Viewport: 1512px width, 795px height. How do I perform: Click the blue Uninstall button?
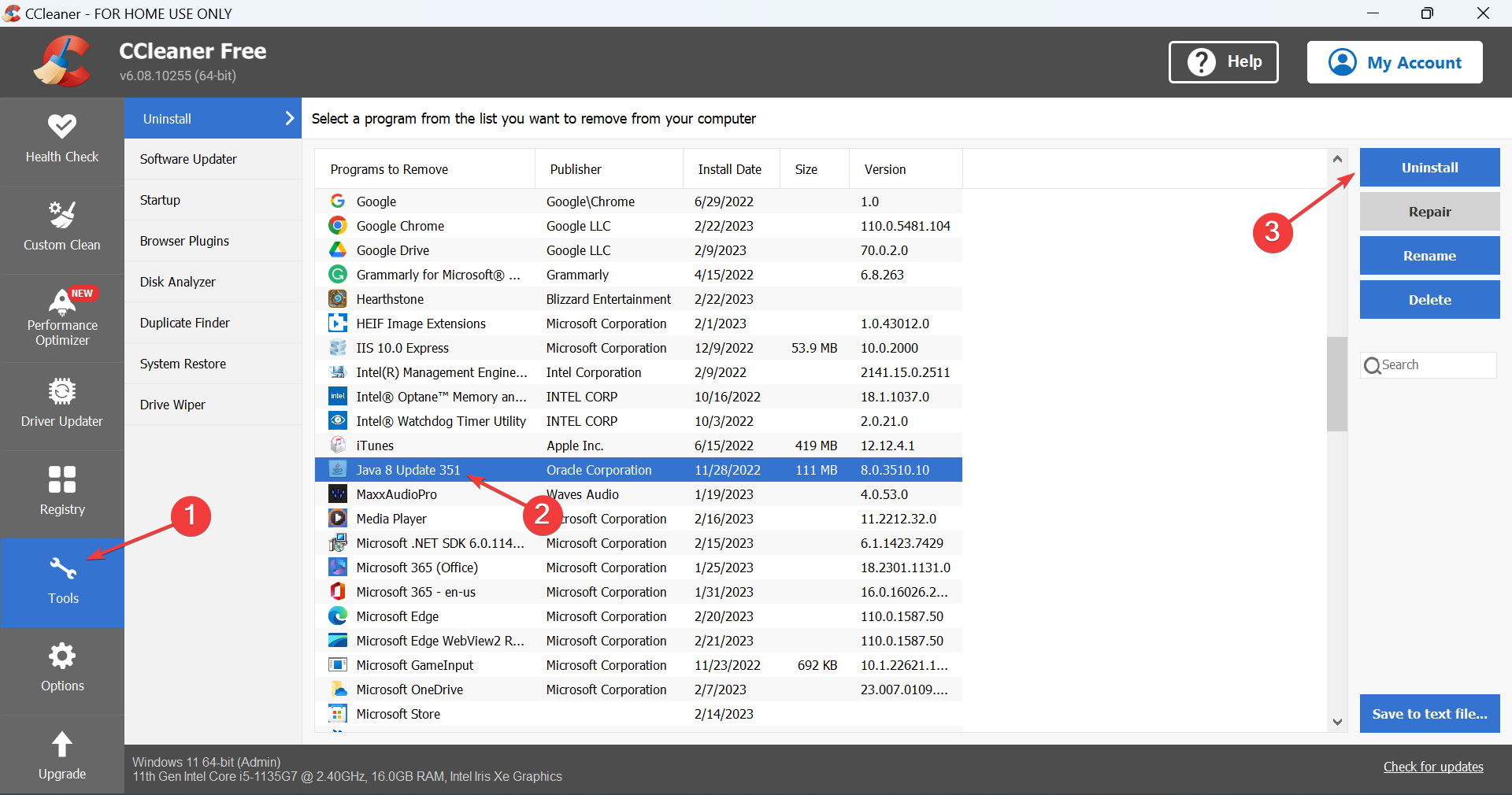coord(1429,168)
